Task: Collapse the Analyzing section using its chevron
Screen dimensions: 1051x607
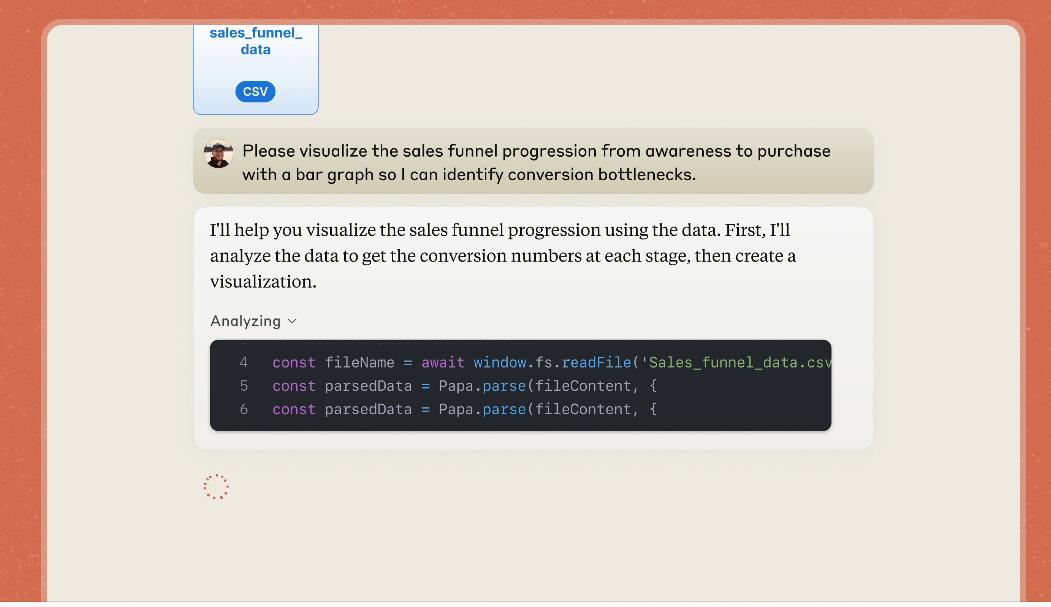Action: [x=292, y=321]
